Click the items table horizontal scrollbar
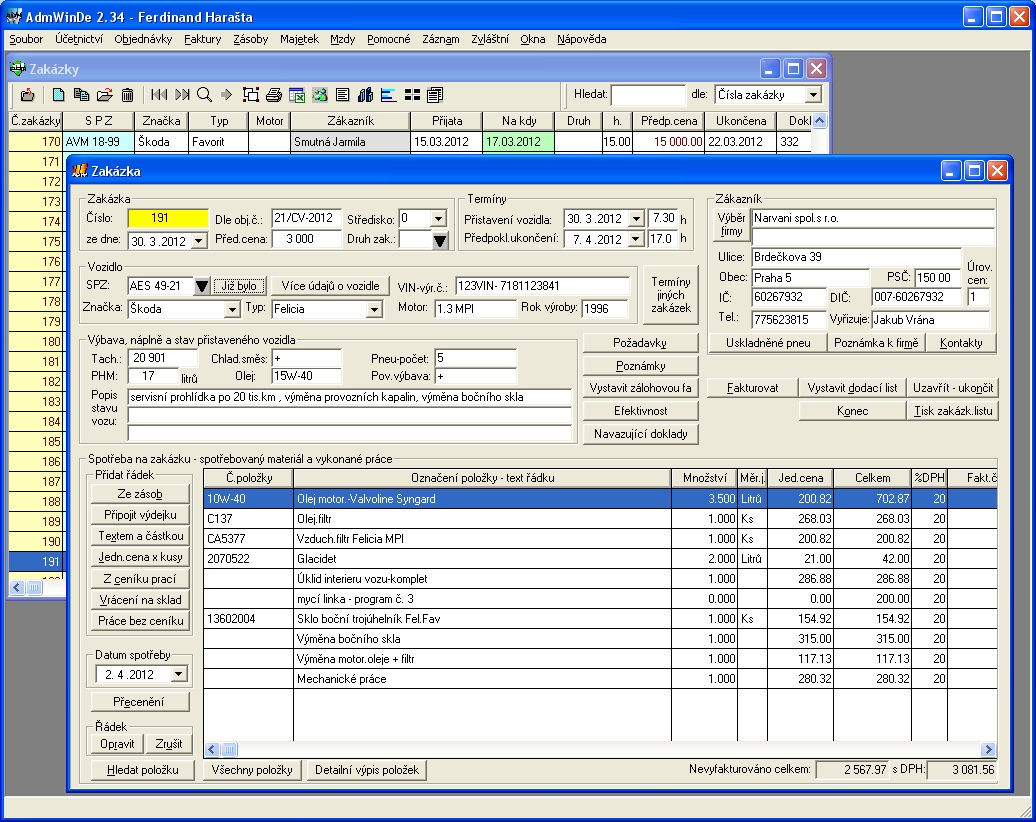The width and height of the screenshot is (1036, 822). click(600, 749)
